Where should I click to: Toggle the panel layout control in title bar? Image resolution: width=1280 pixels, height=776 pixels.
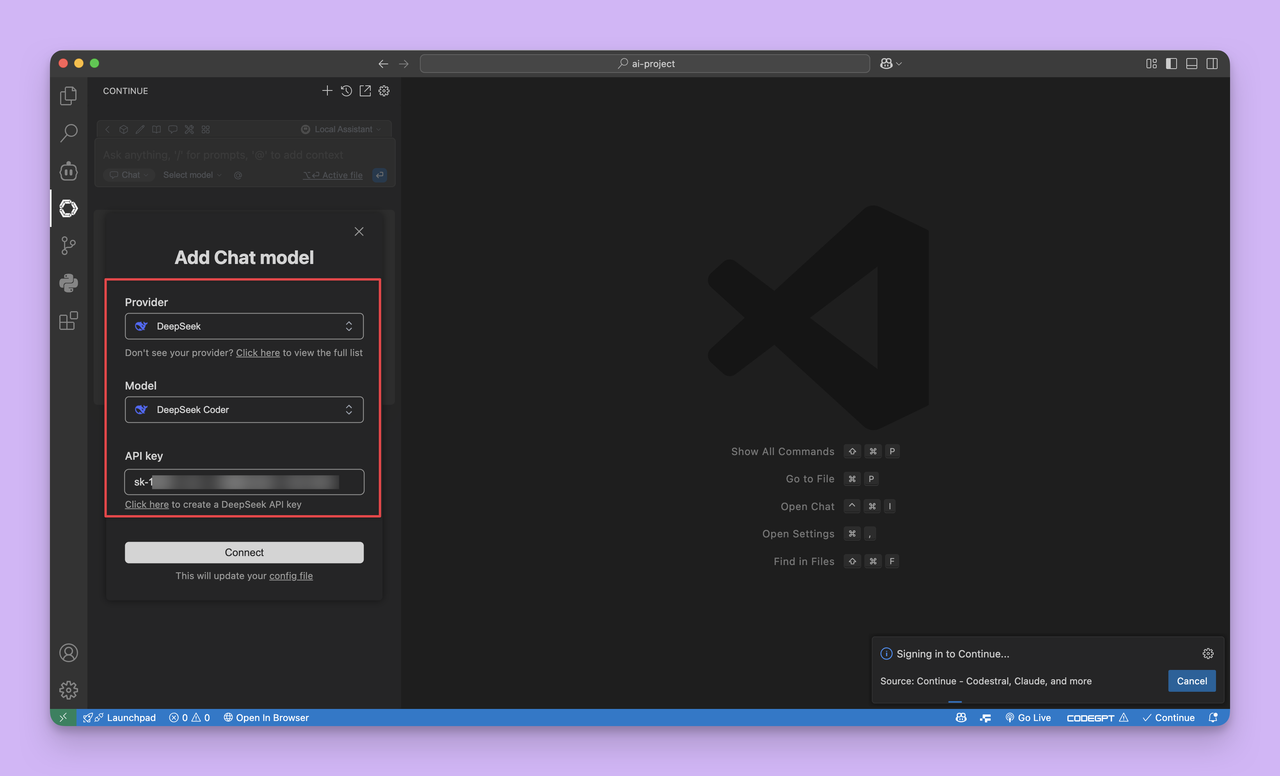coord(1191,62)
